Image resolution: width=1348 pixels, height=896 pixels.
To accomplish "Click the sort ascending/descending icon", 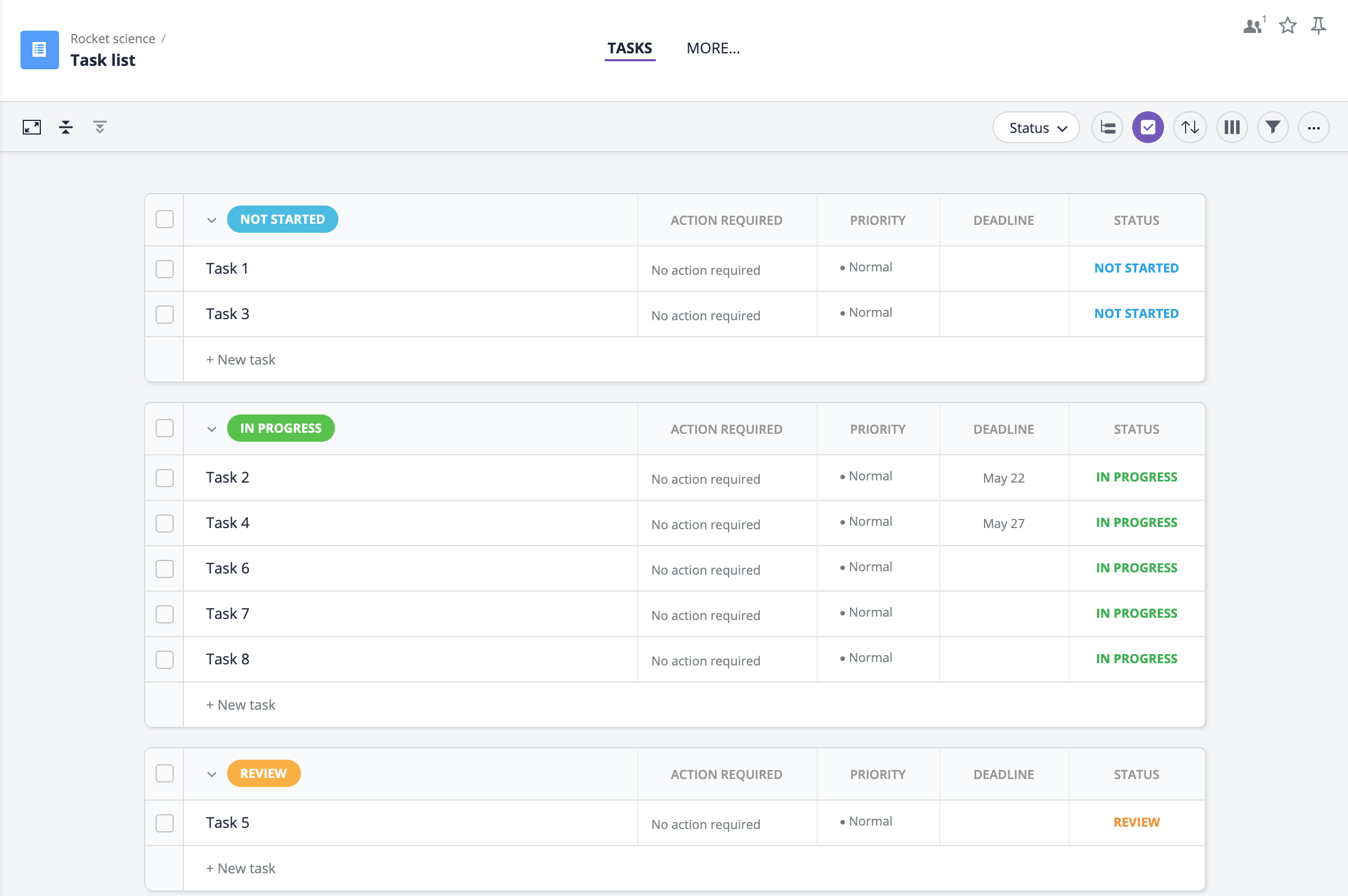I will [1190, 127].
